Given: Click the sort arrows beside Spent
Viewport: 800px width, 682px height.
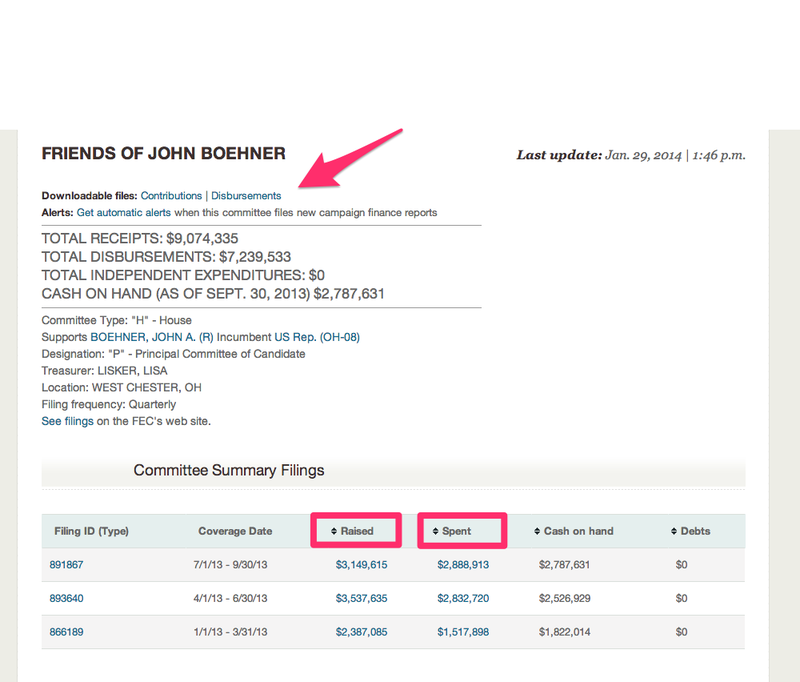Looking at the screenshot, I should click(435, 531).
